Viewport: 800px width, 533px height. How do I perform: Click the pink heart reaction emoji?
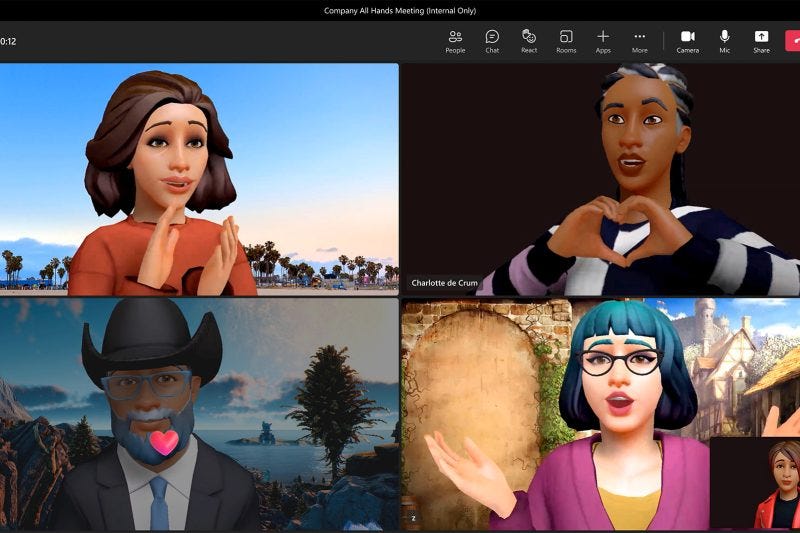164,442
